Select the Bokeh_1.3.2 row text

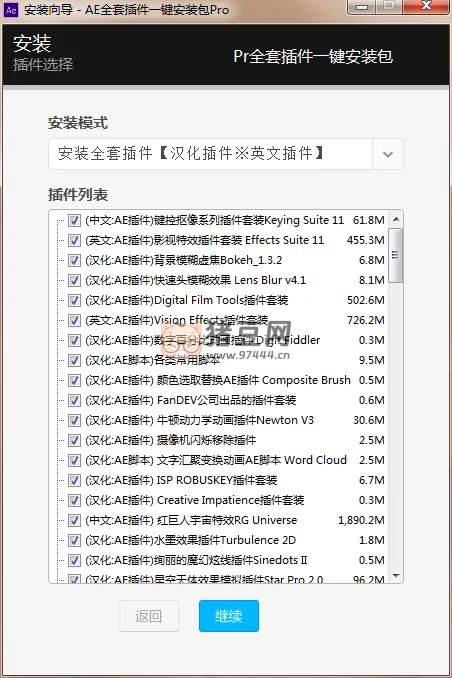click(x=183, y=260)
